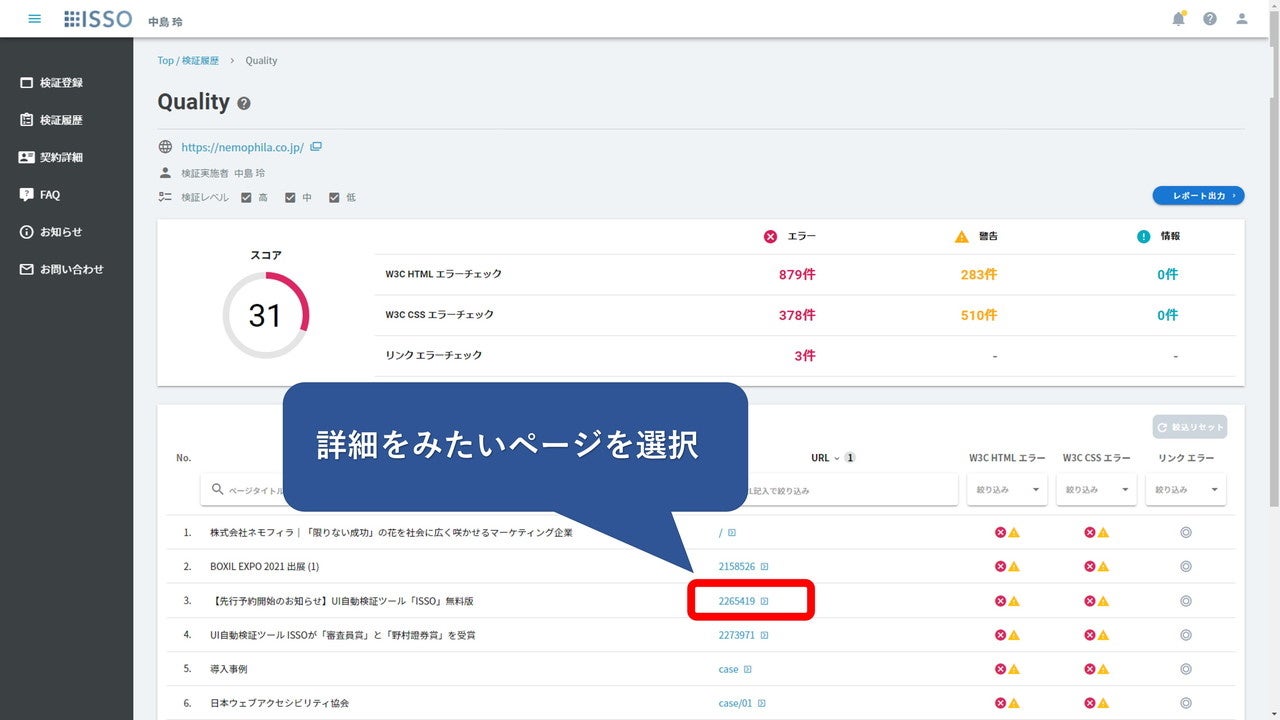The height and width of the screenshot is (720, 1280).
Task: Click the score gauge showing 31
Action: tap(266, 315)
